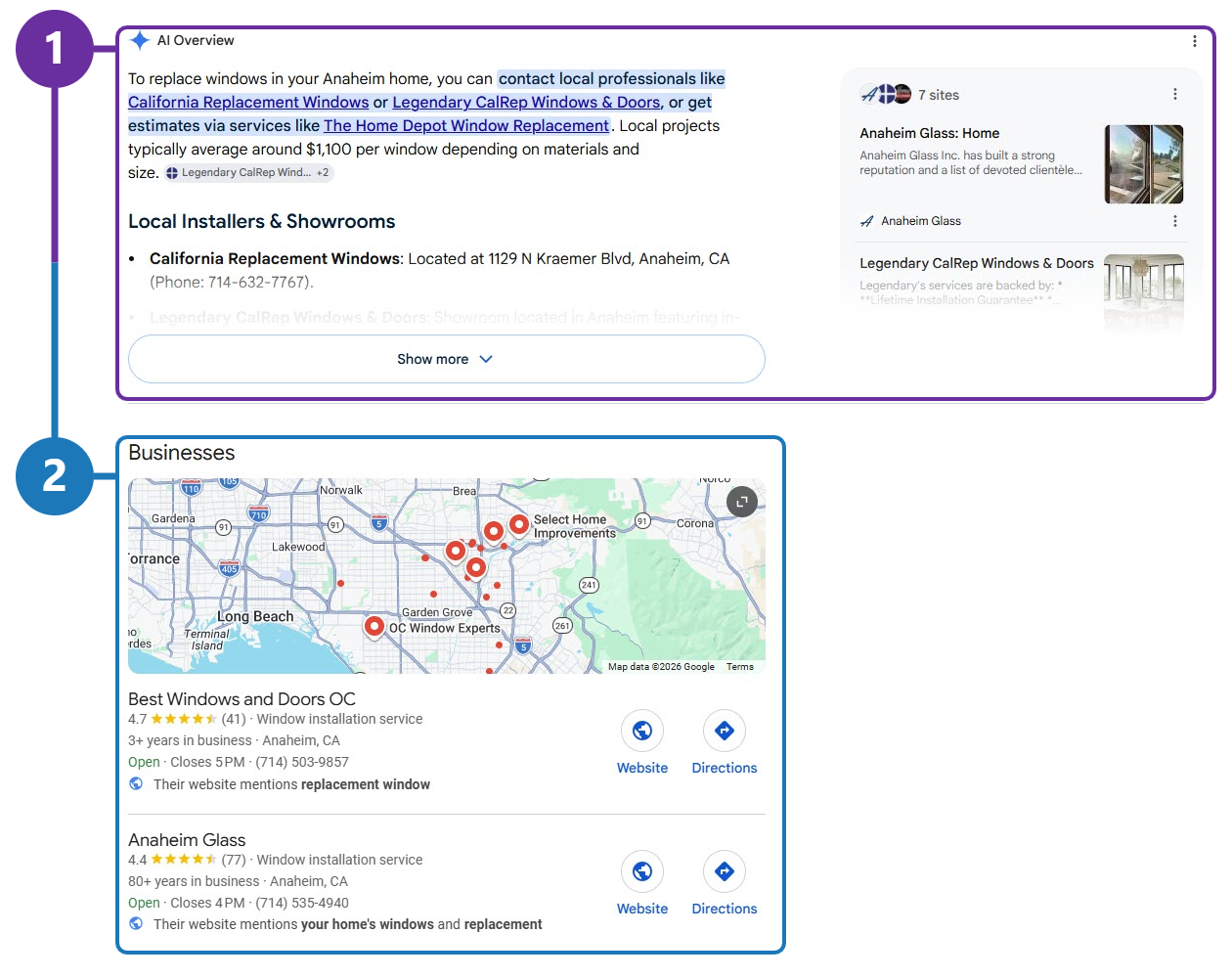Click the AI Overview sparkle icon

[140, 40]
